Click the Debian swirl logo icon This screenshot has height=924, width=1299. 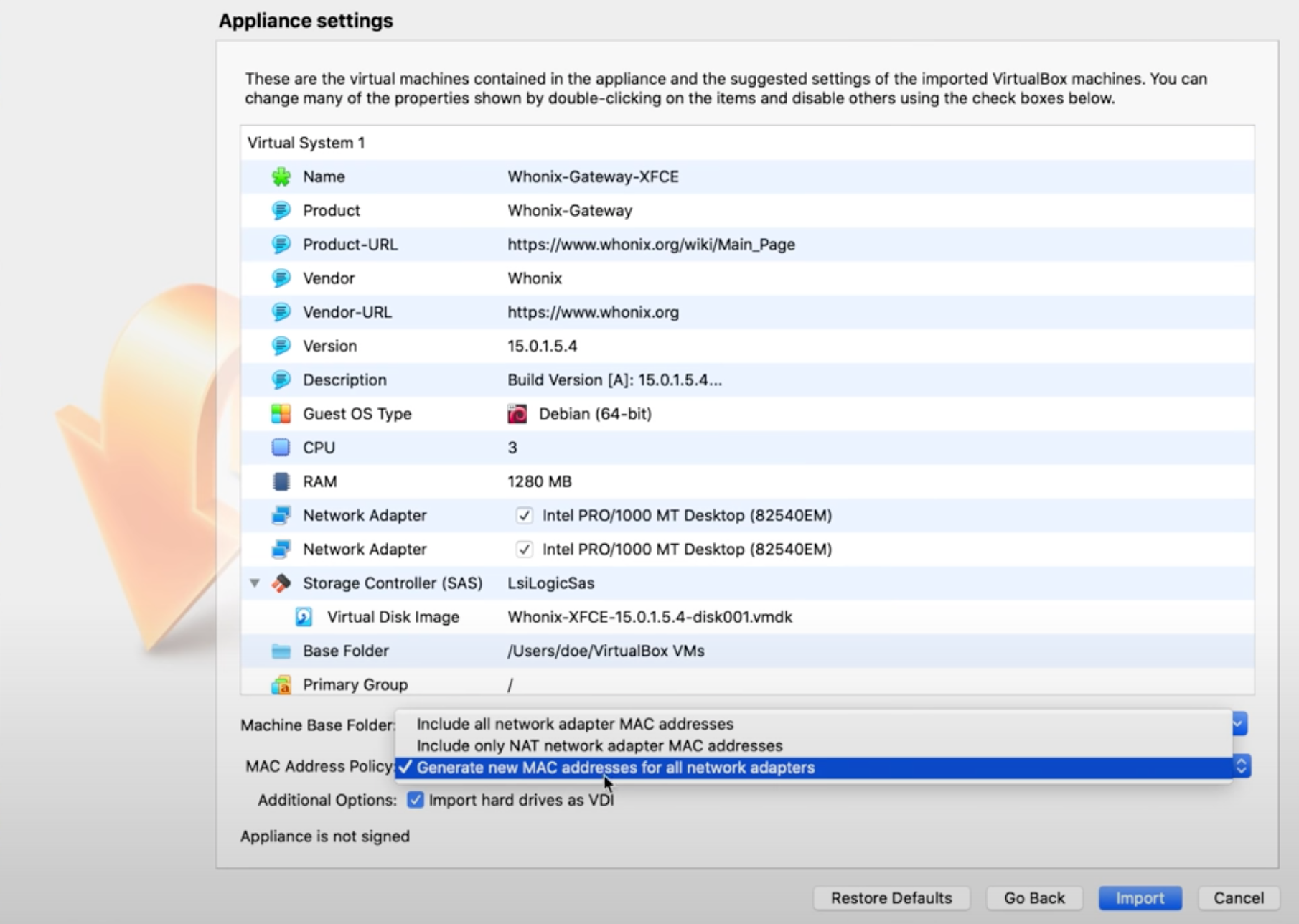[517, 414]
